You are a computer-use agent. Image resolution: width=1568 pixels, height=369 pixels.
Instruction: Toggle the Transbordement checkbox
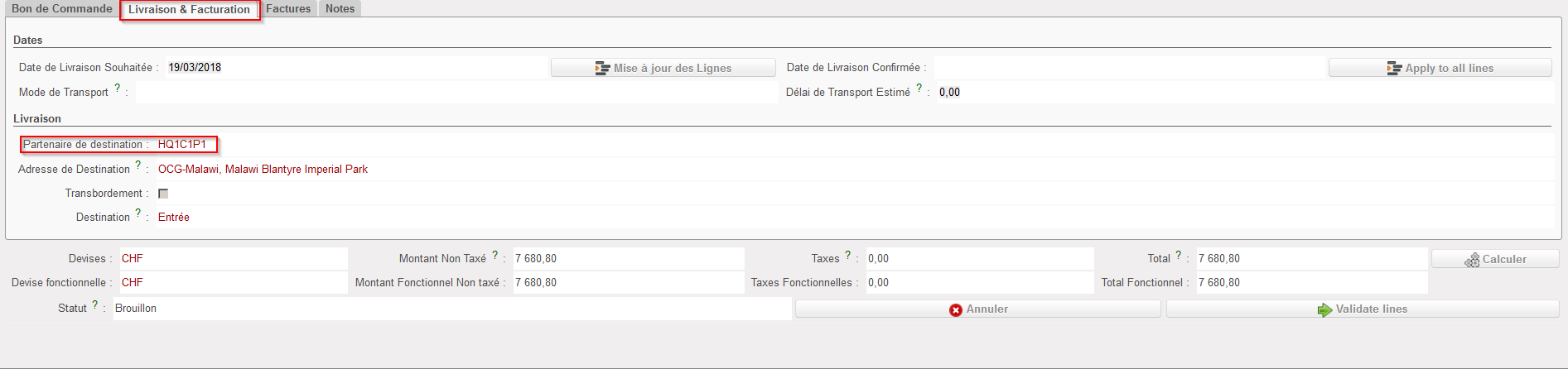pos(163,194)
